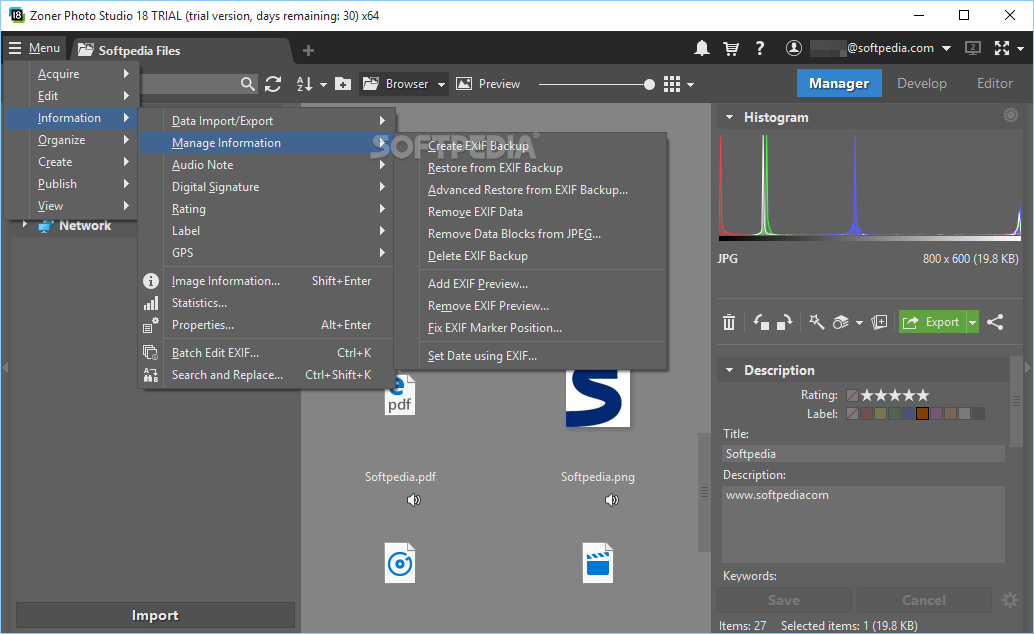Open thumbnail view mode dropdown arrow
This screenshot has height=634, width=1034.
click(690, 84)
